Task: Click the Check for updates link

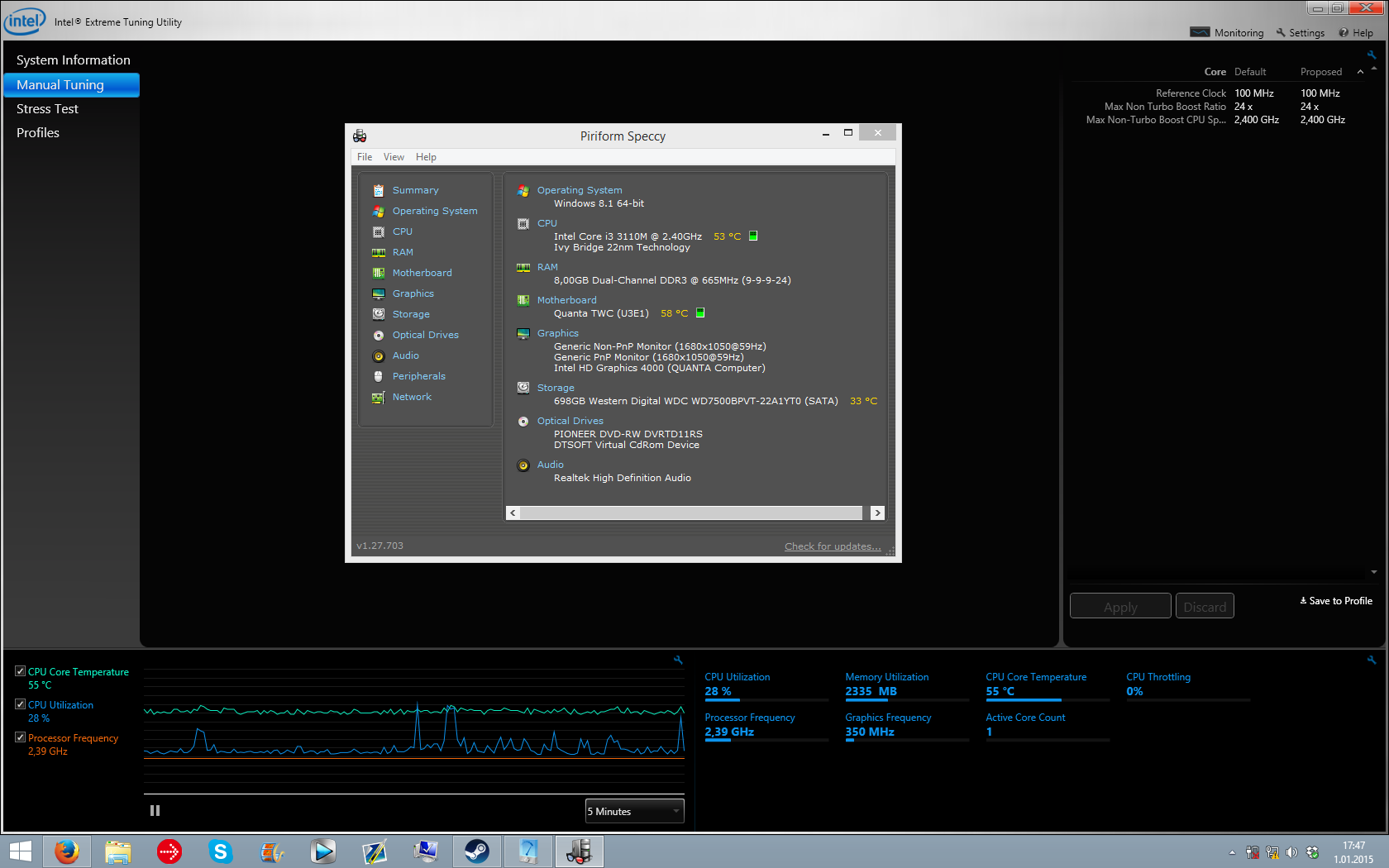Action: [x=833, y=546]
